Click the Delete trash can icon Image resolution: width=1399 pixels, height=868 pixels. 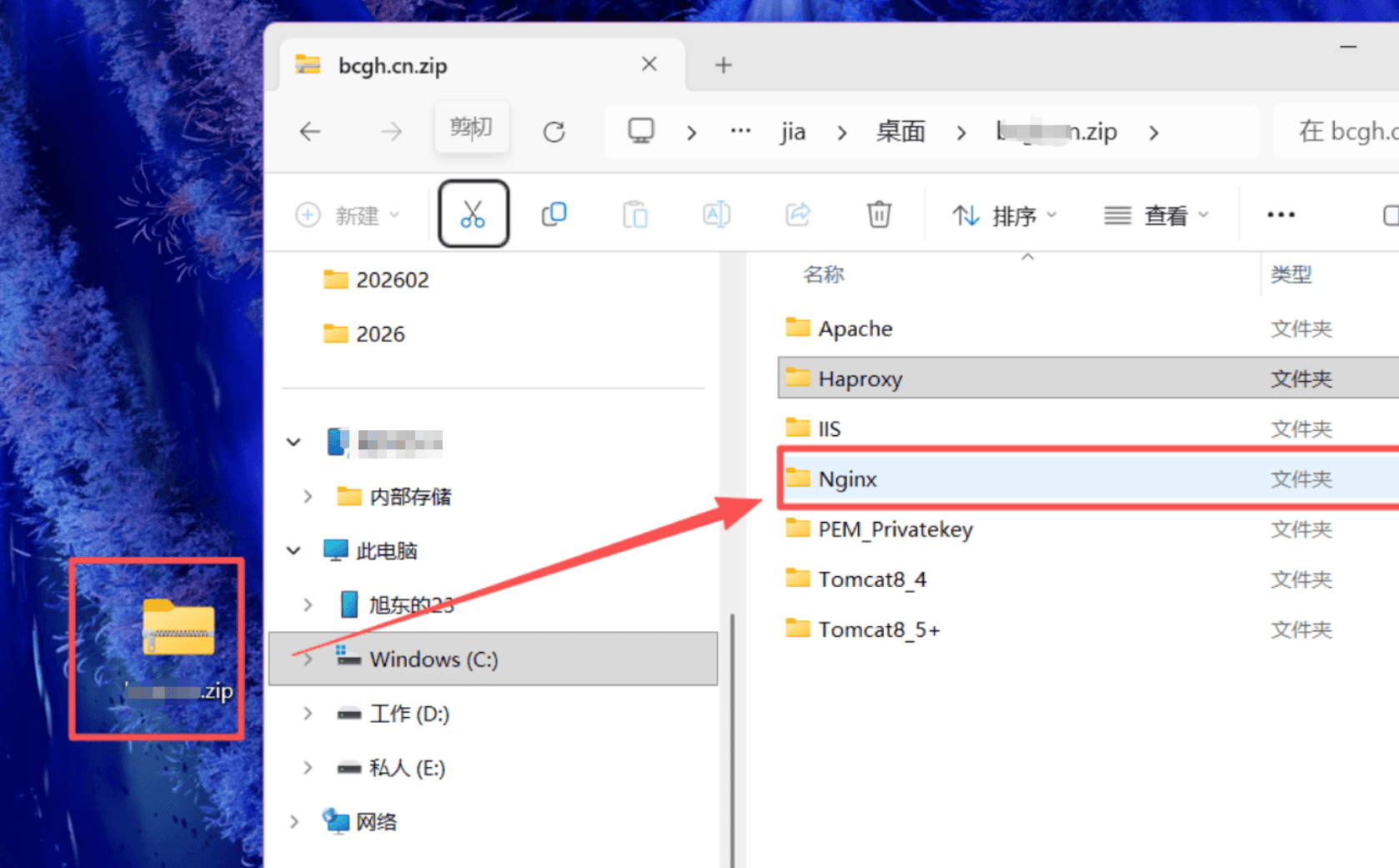tap(879, 214)
